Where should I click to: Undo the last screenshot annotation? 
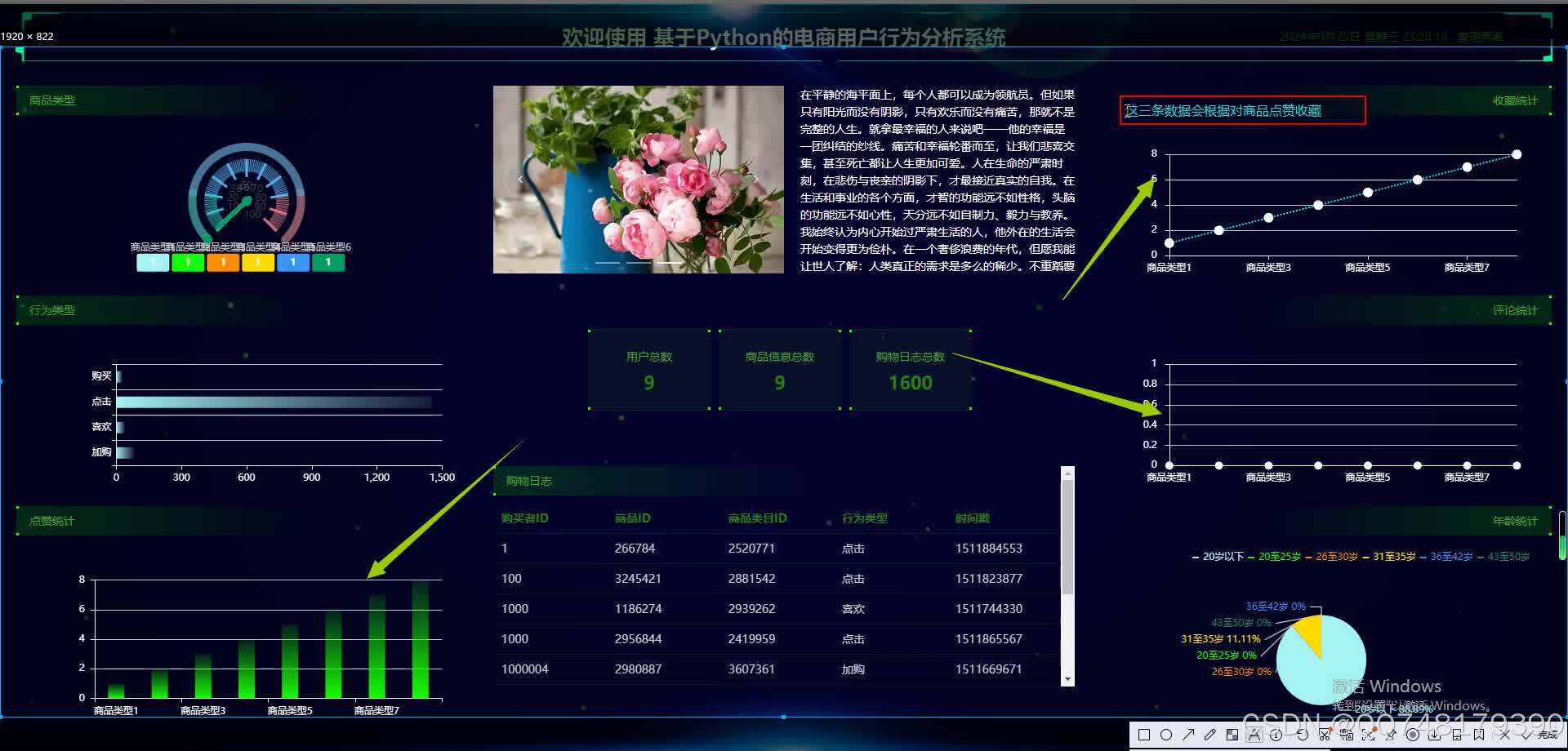tap(1302, 735)
